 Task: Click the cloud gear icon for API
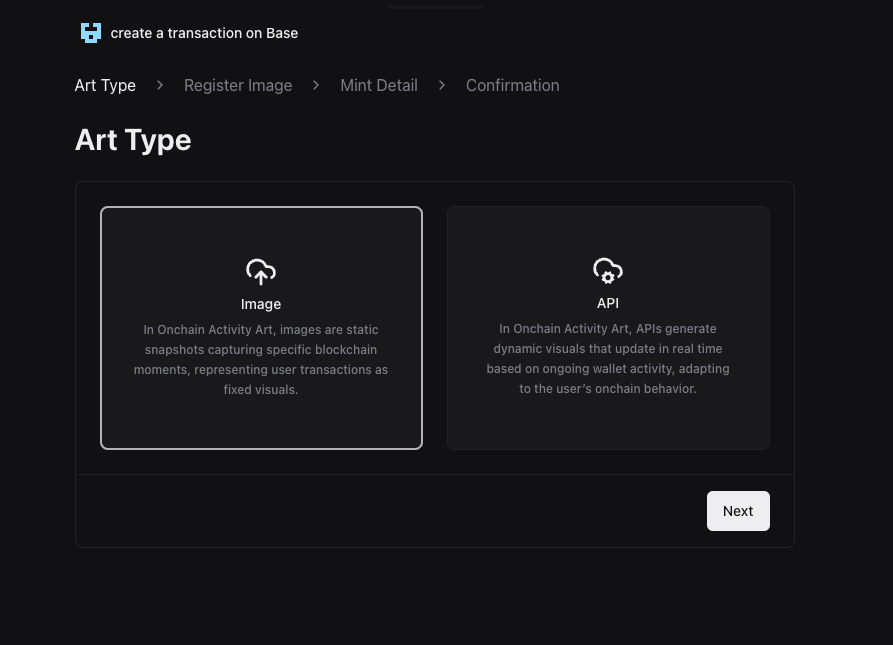[608, 271]
